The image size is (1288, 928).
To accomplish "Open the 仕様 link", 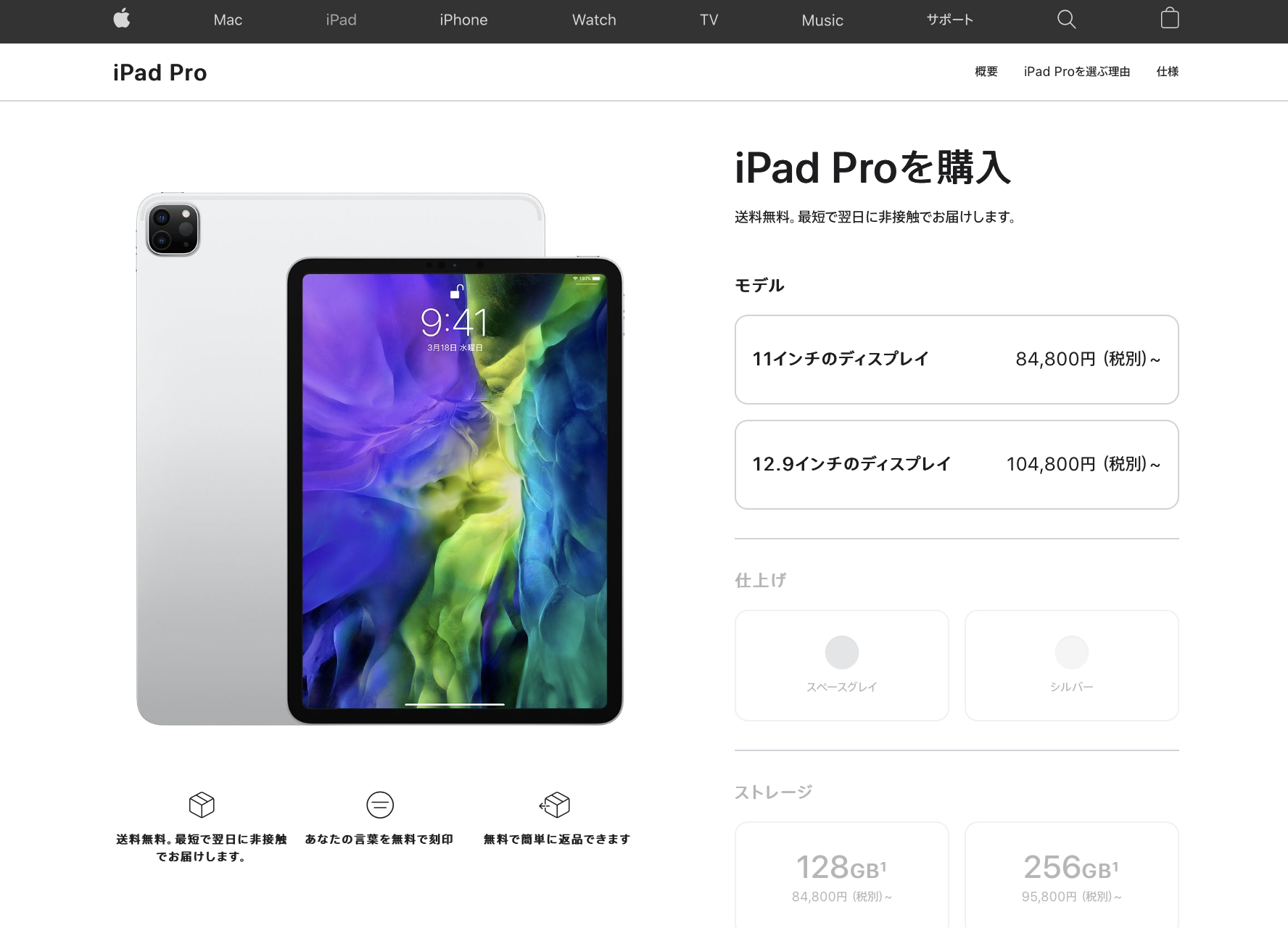I will pos(1168,71).
